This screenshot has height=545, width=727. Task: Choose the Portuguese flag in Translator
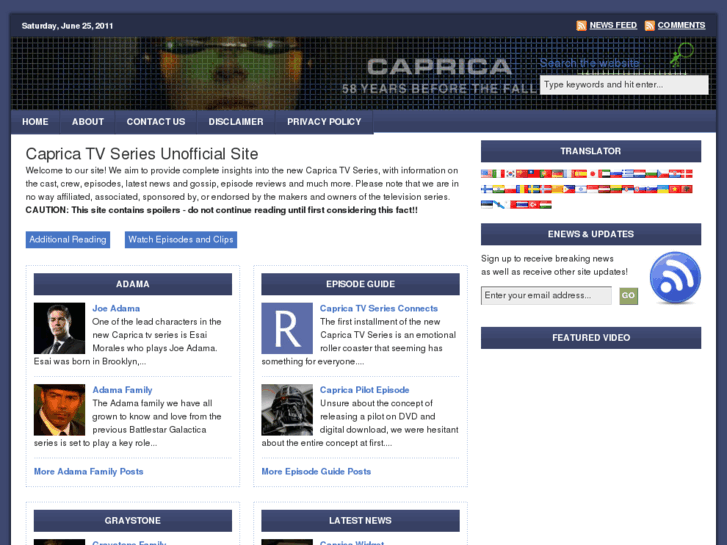click(546, 174)
